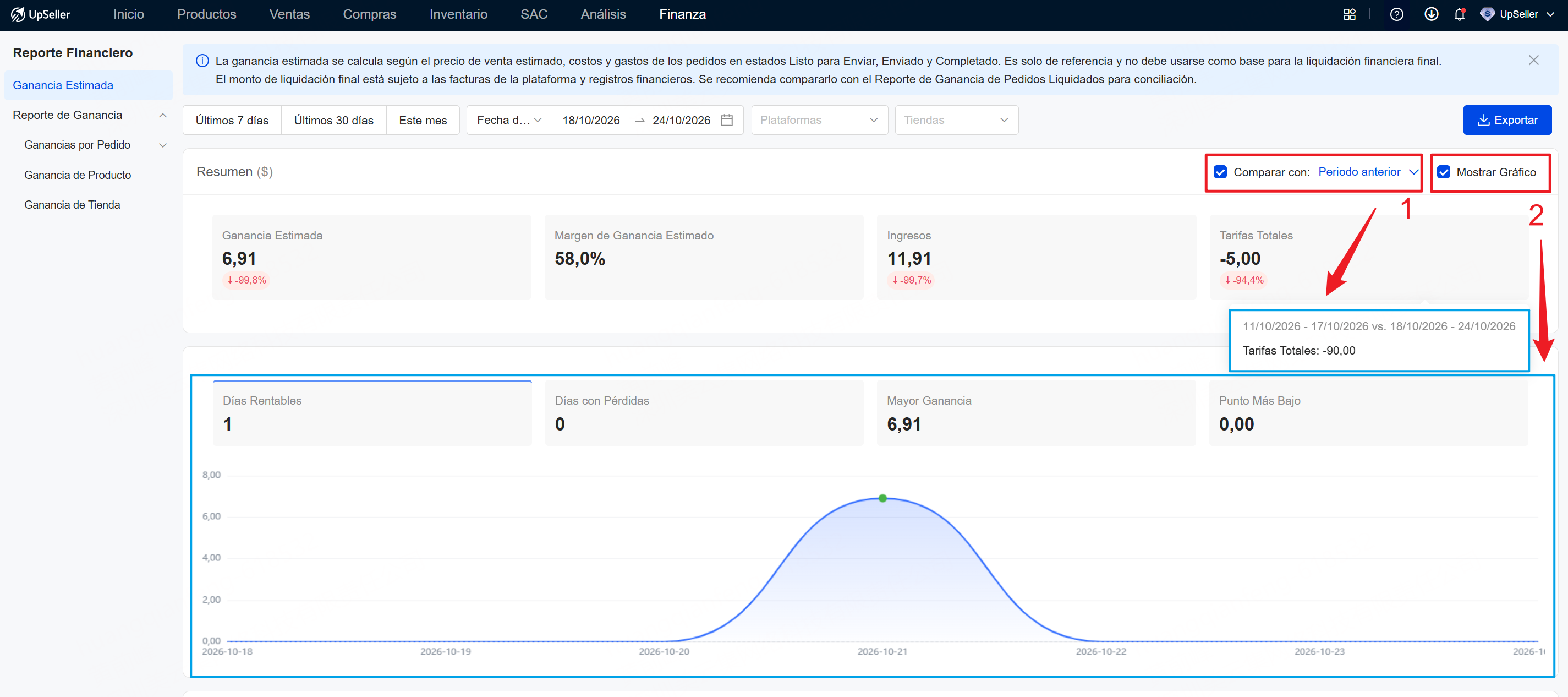Open Ganancia de Tienda report

[x=72, y=205]
